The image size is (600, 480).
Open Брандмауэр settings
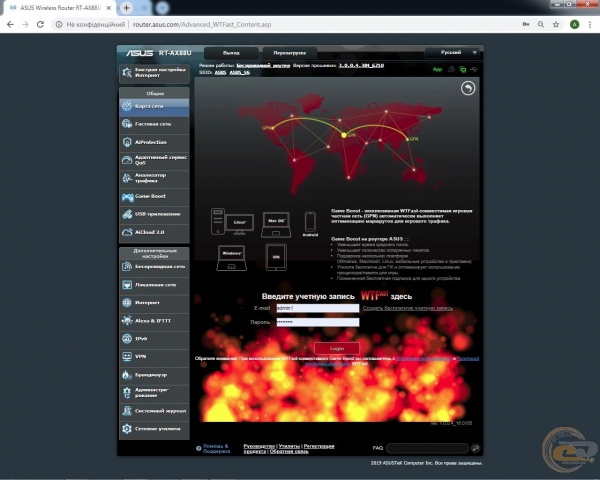pyautogui.click(x=154, y=375)
